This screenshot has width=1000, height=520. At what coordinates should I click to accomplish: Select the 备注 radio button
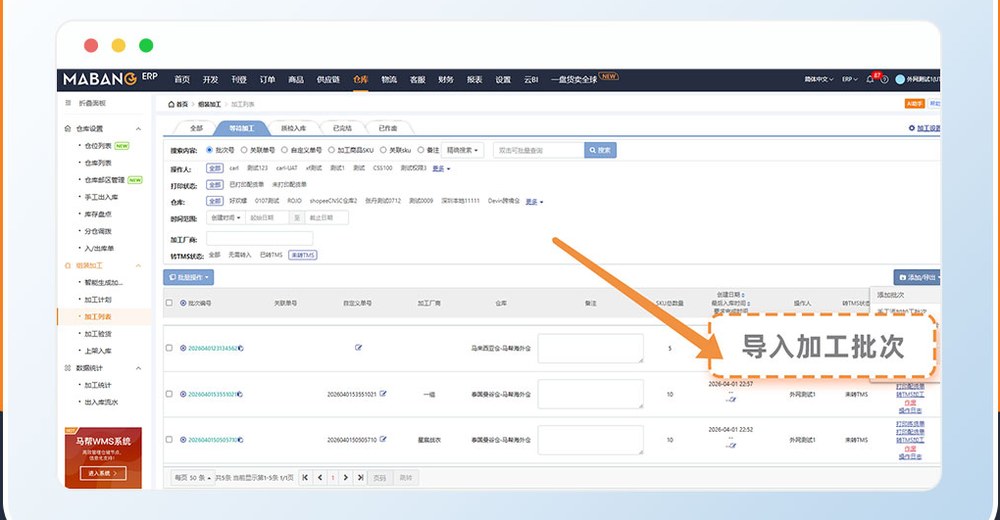coord(420,150)
